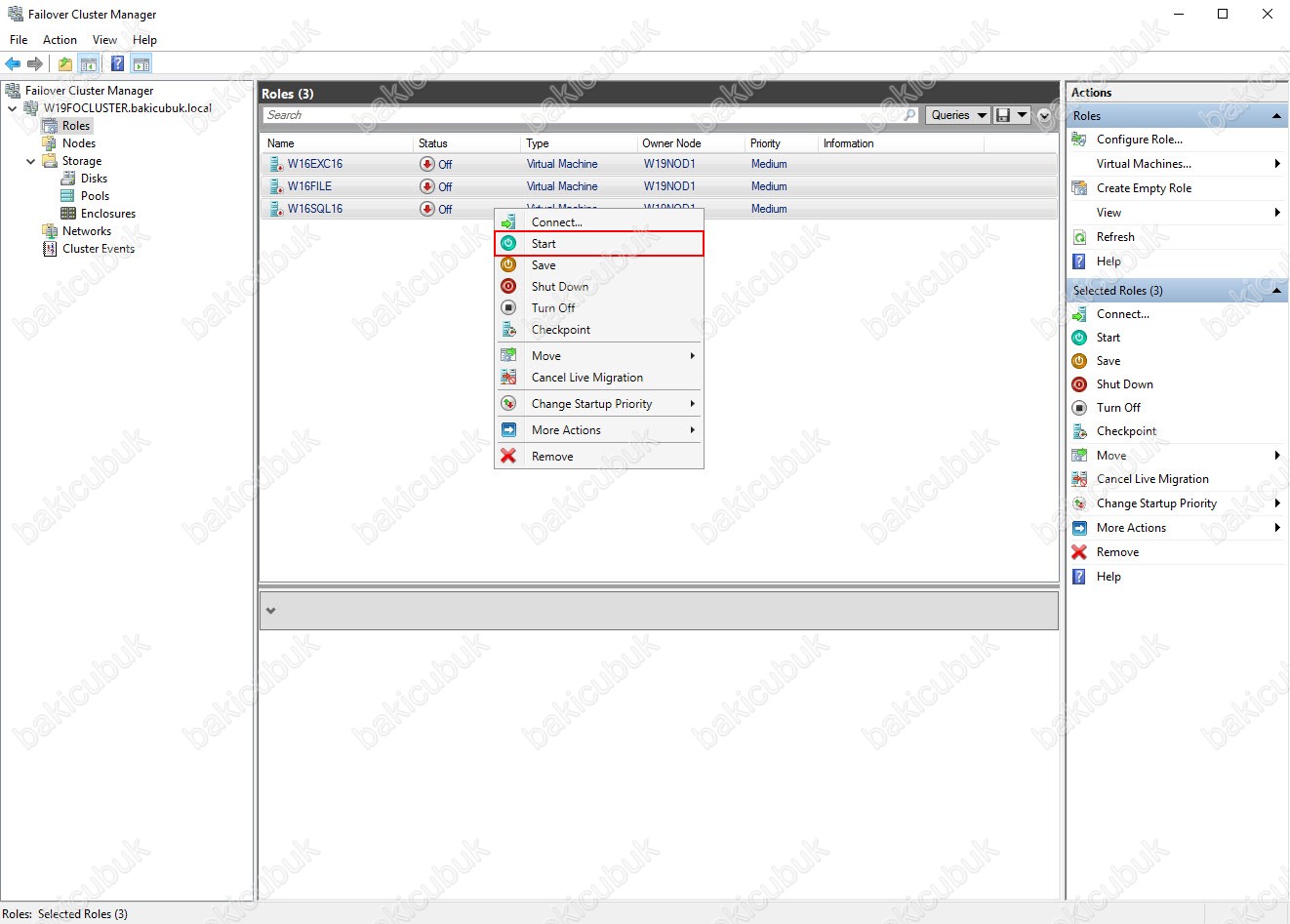This screenshot has width=1290, height=924.
Task: Expand Change Startup Priority submenu in context menu
Action: (x=693, y=404)
